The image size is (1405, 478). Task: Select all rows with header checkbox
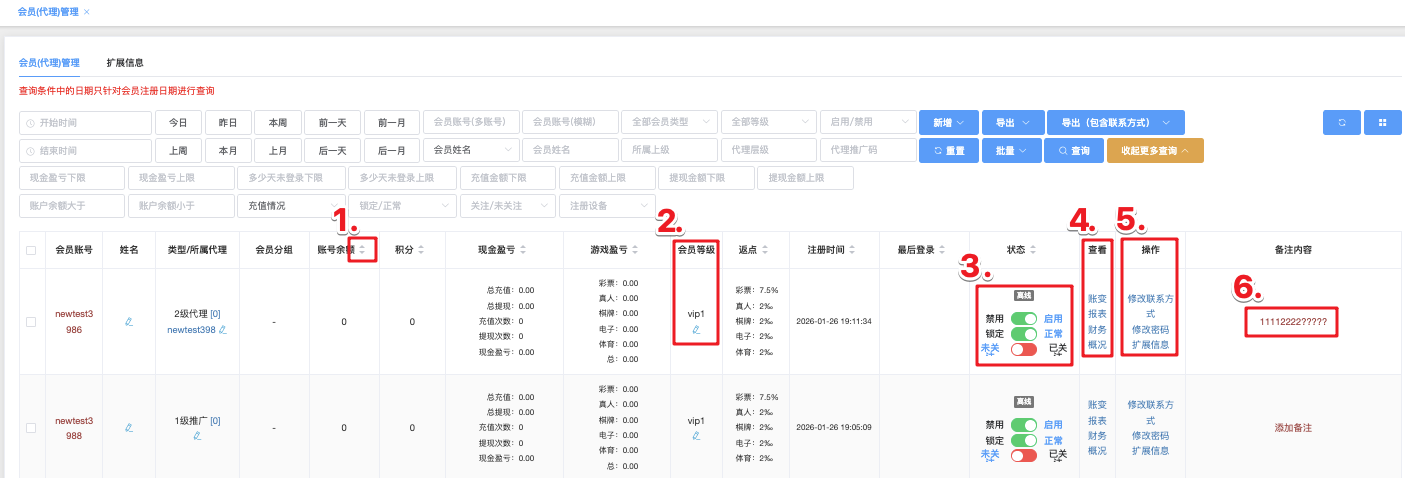coord(31,250)
